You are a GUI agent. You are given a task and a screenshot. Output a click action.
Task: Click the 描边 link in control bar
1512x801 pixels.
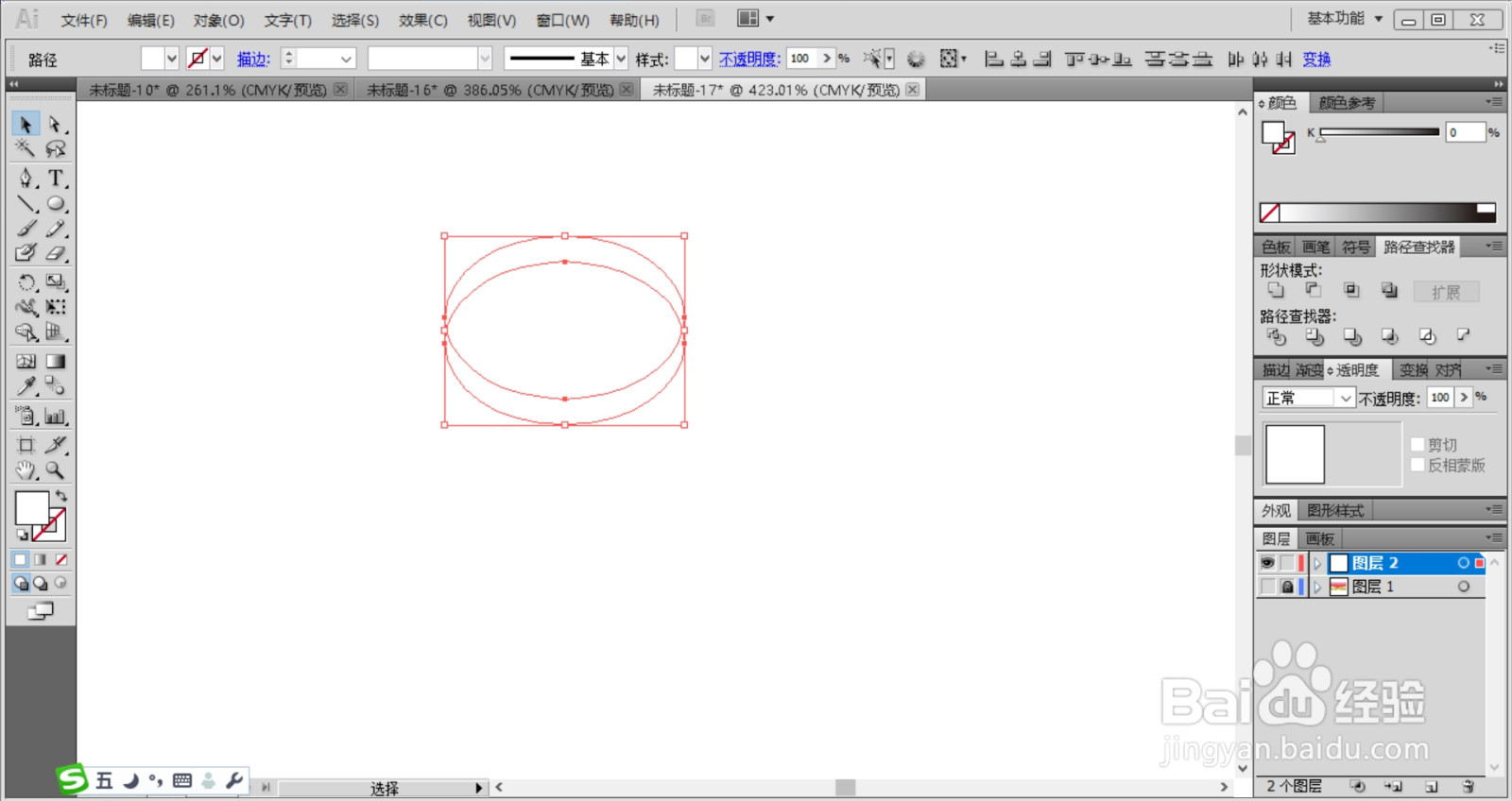253,59
